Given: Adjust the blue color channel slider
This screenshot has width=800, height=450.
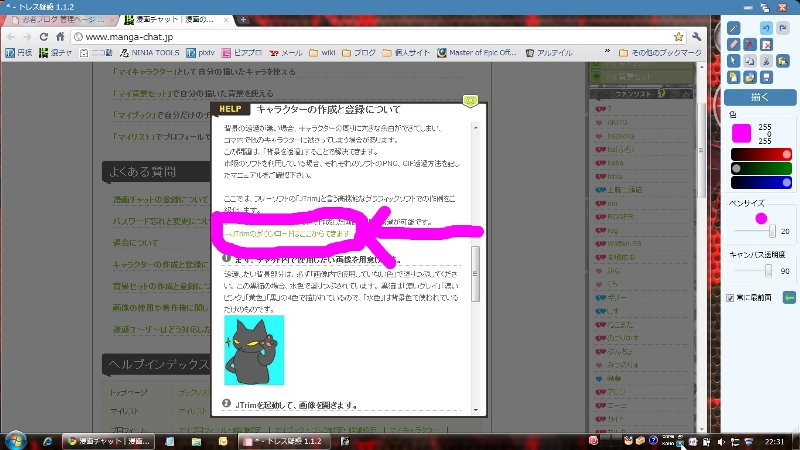Looking at the screenshot, I should (761, 182).
